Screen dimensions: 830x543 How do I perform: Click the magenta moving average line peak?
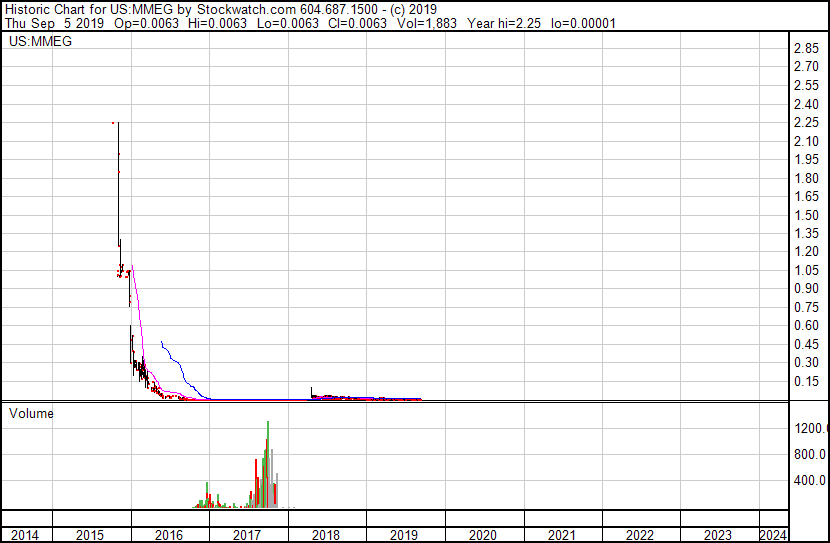[x=132, y=267]
